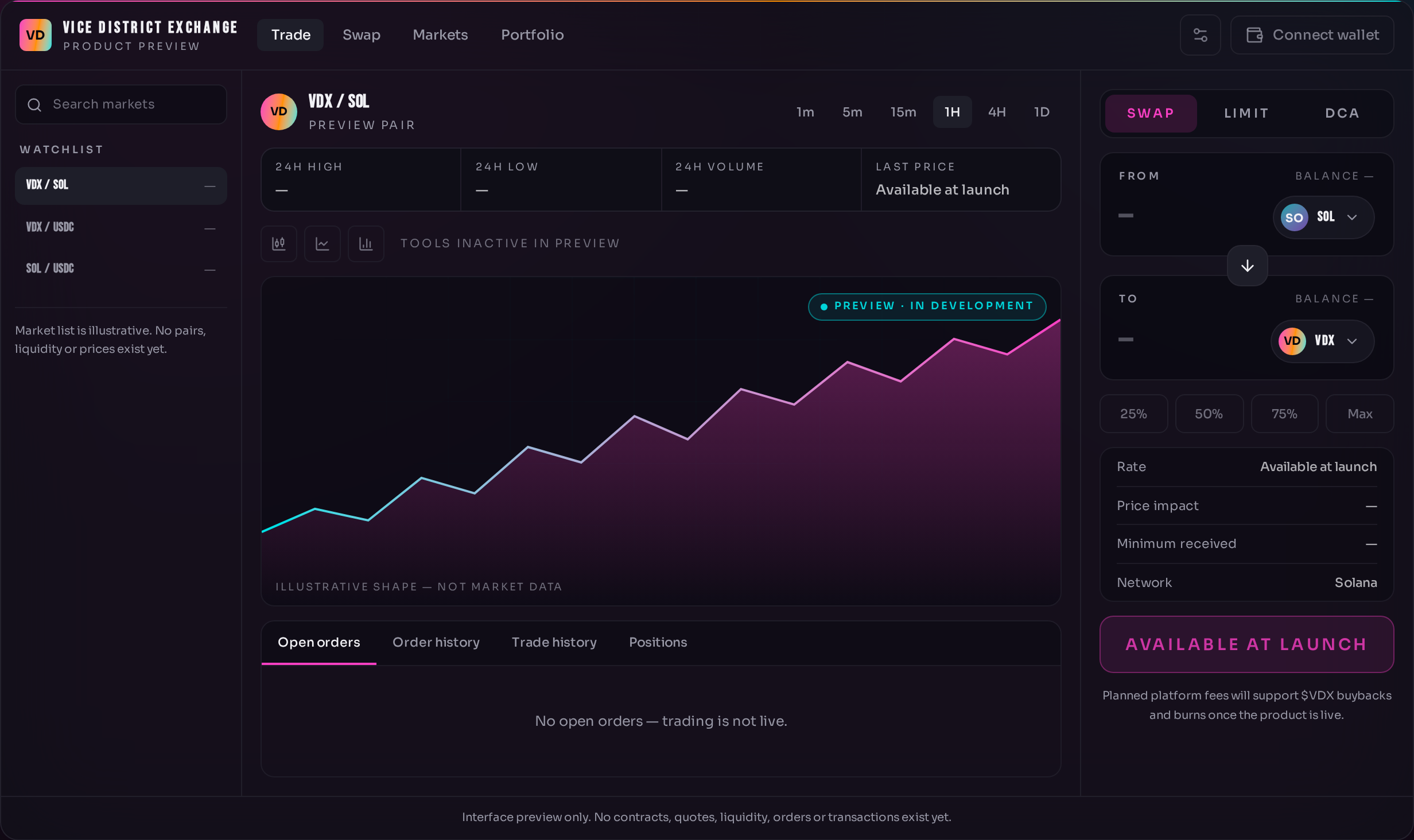
Task: Switch to the LIMIT order tab
Action: (x=1246, y=114)
